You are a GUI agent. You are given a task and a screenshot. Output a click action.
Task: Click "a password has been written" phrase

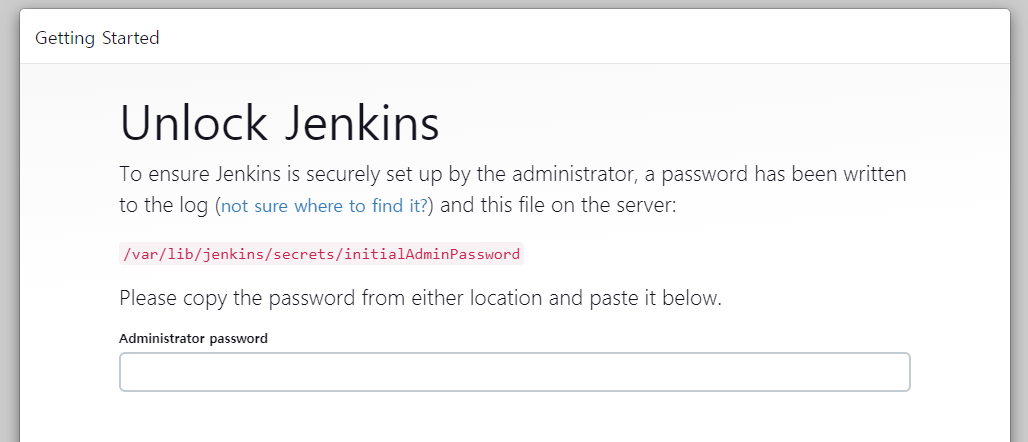click(x=775, y=174)
